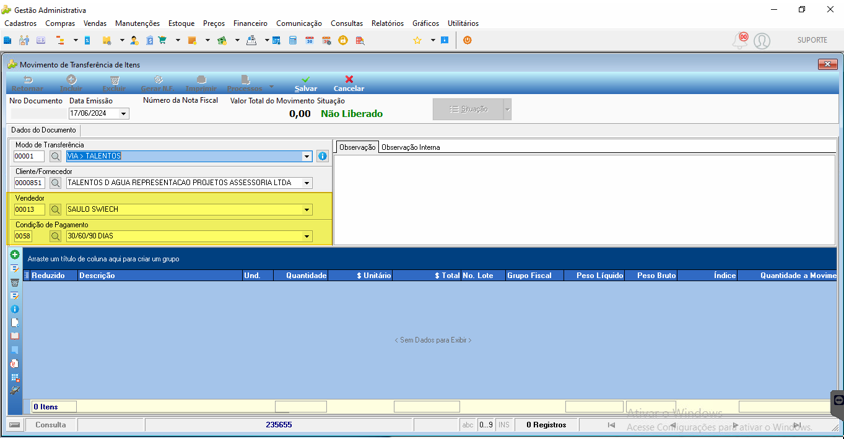Click the Consulta status bar button

(51, 425)
